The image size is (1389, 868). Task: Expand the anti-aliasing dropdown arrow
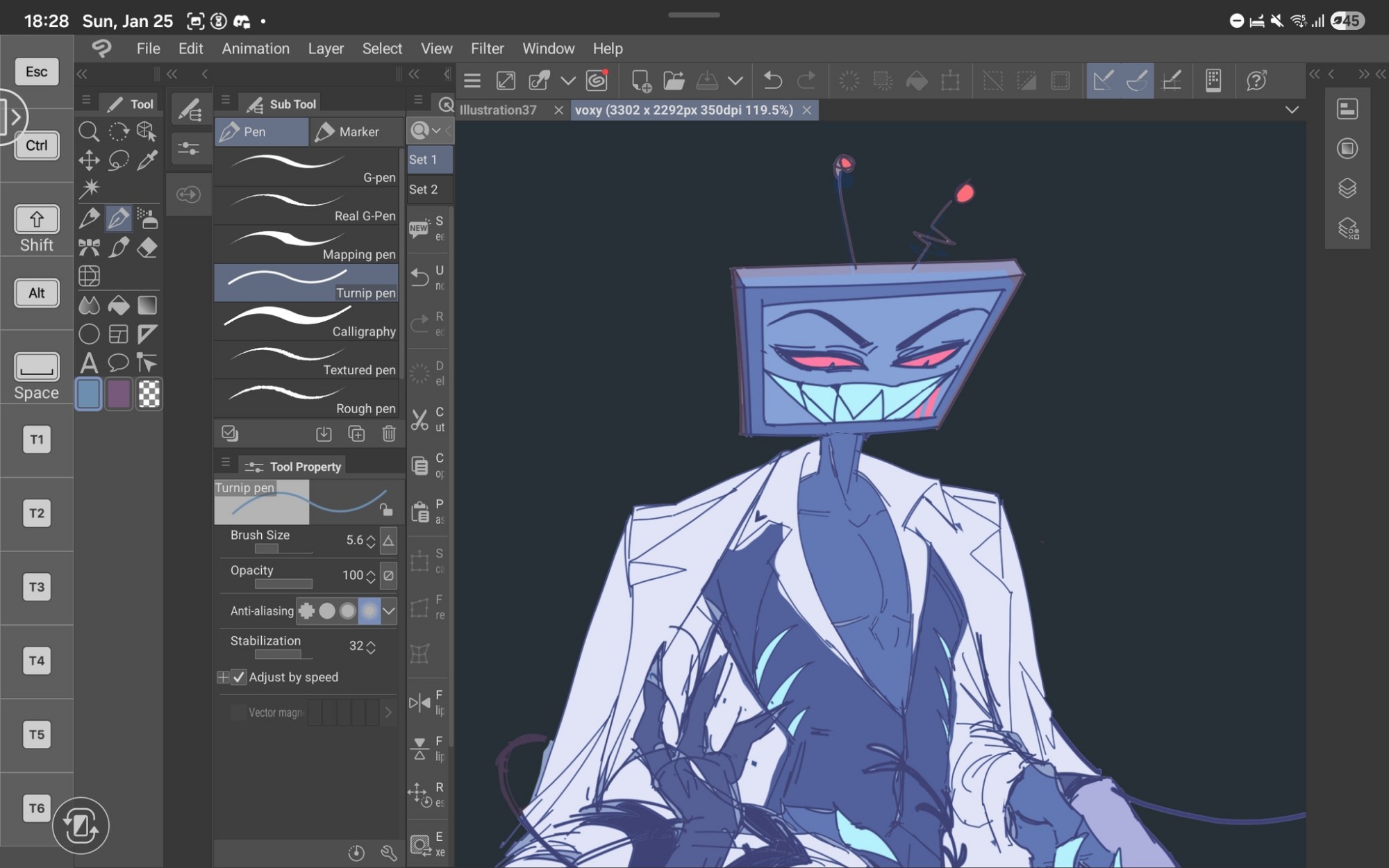tap(389, 611)
